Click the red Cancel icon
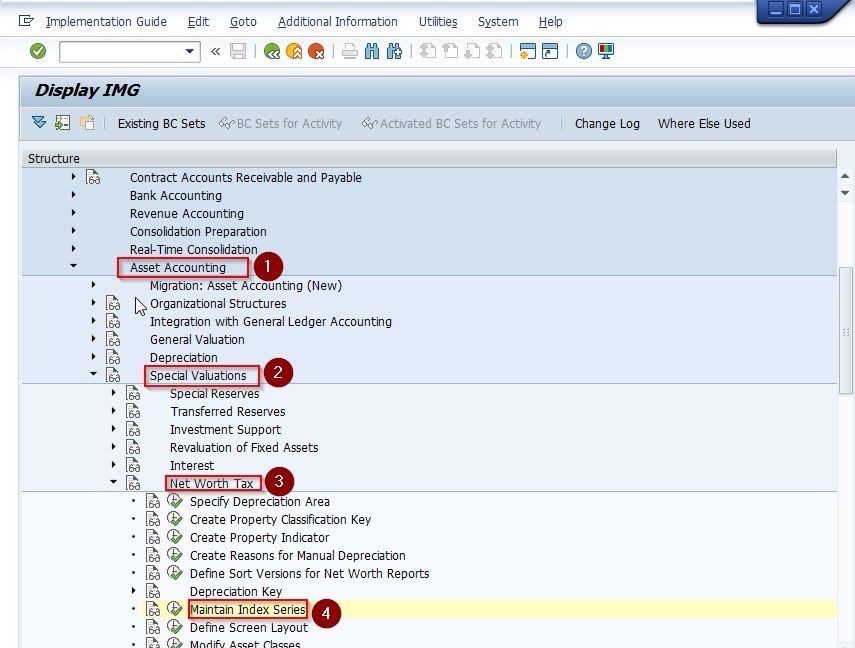Image resolution: width=855 pixels, height=648 pixels. tap(316, 51)
